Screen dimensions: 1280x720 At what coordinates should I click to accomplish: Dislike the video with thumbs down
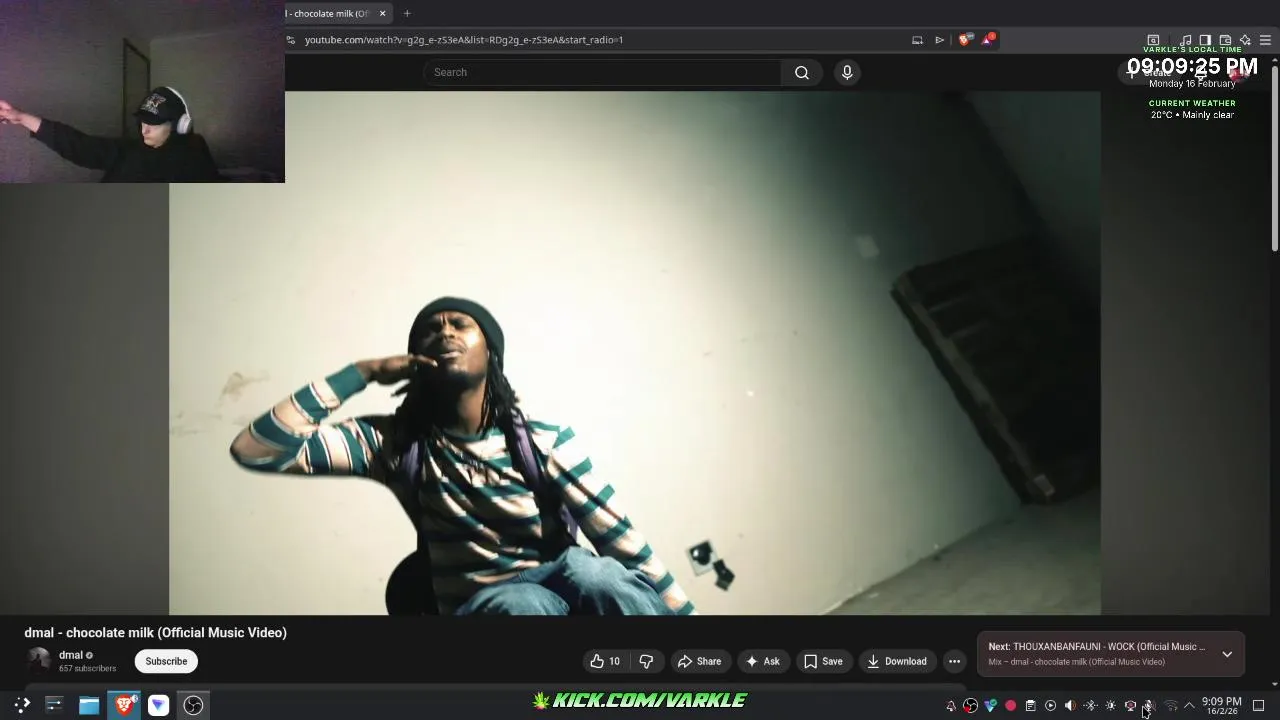coord(646,661)
